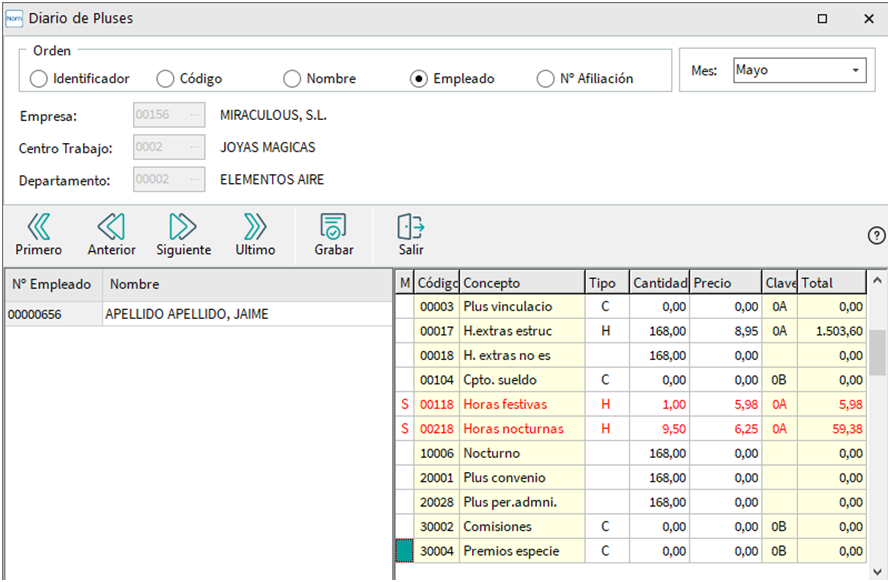Open the Empresa lookup ellipsis button
This screenshot has height=582, width=890.
click(x=193, y=115)
